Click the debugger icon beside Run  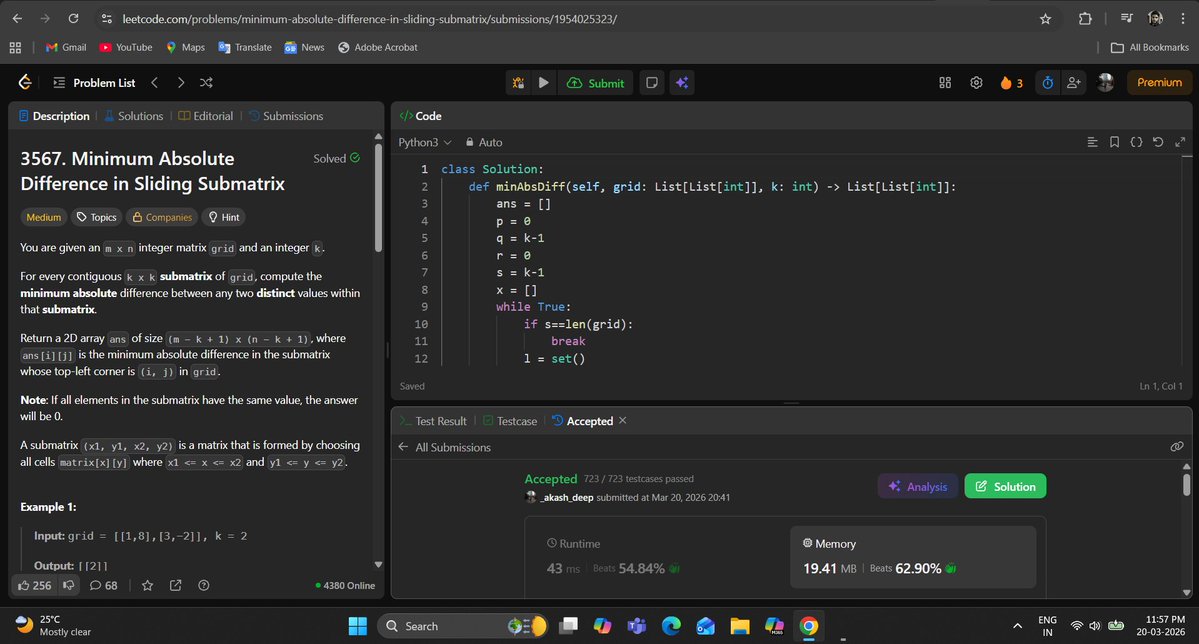(x=518, y=83)
